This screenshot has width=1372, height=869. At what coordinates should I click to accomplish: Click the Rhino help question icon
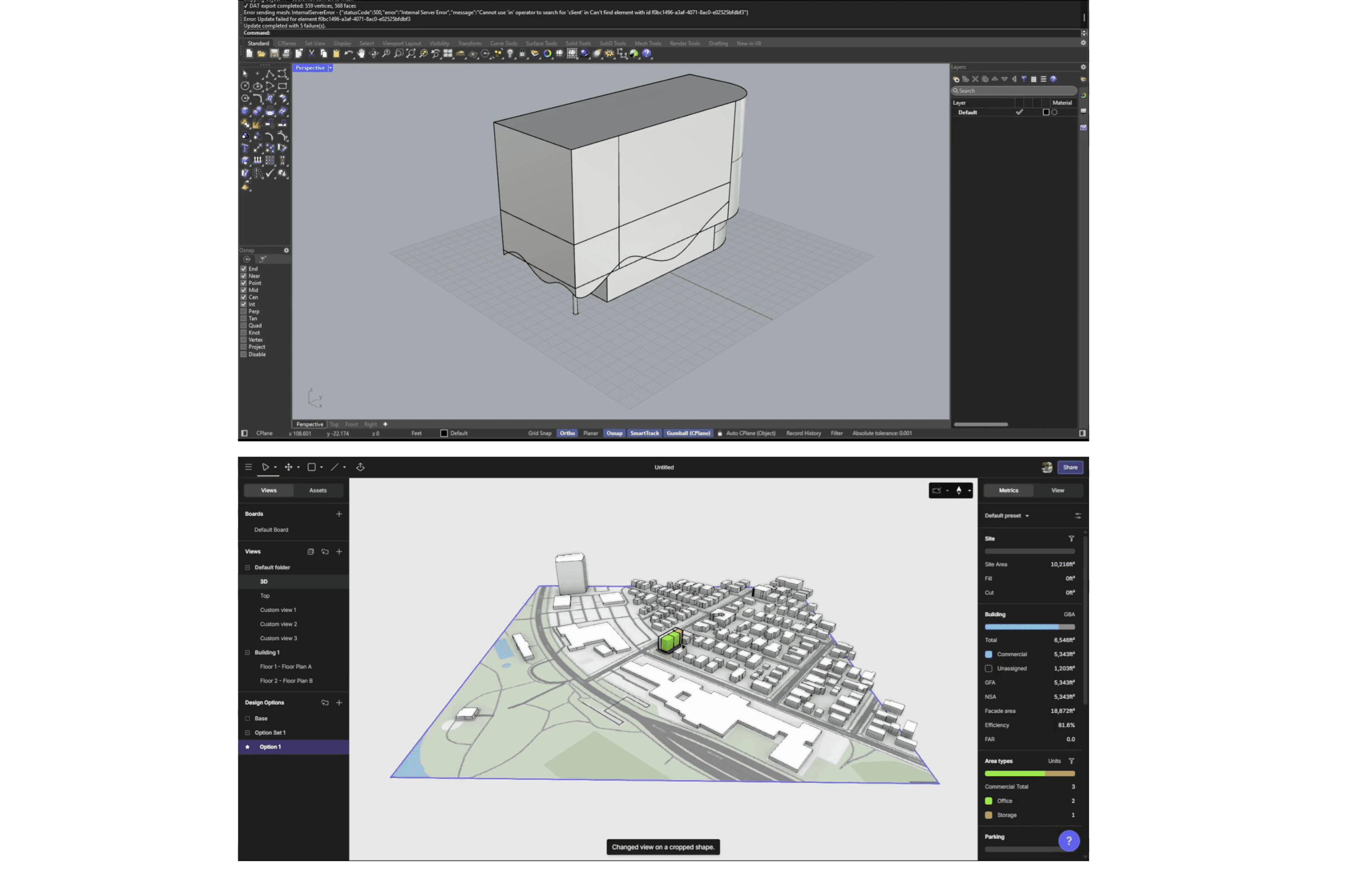pos(646,53)
